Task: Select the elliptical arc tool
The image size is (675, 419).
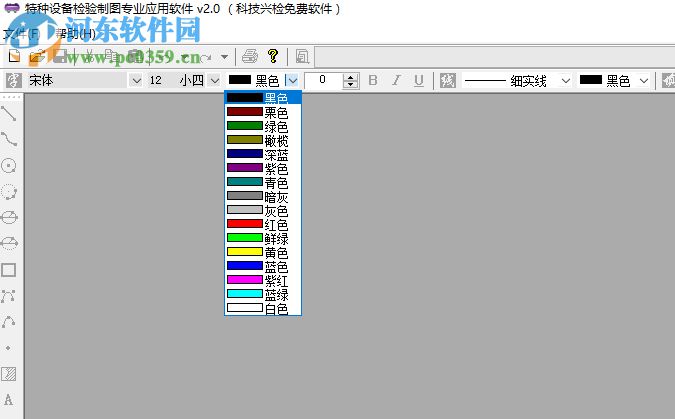Action: click(x=9, y=244)
